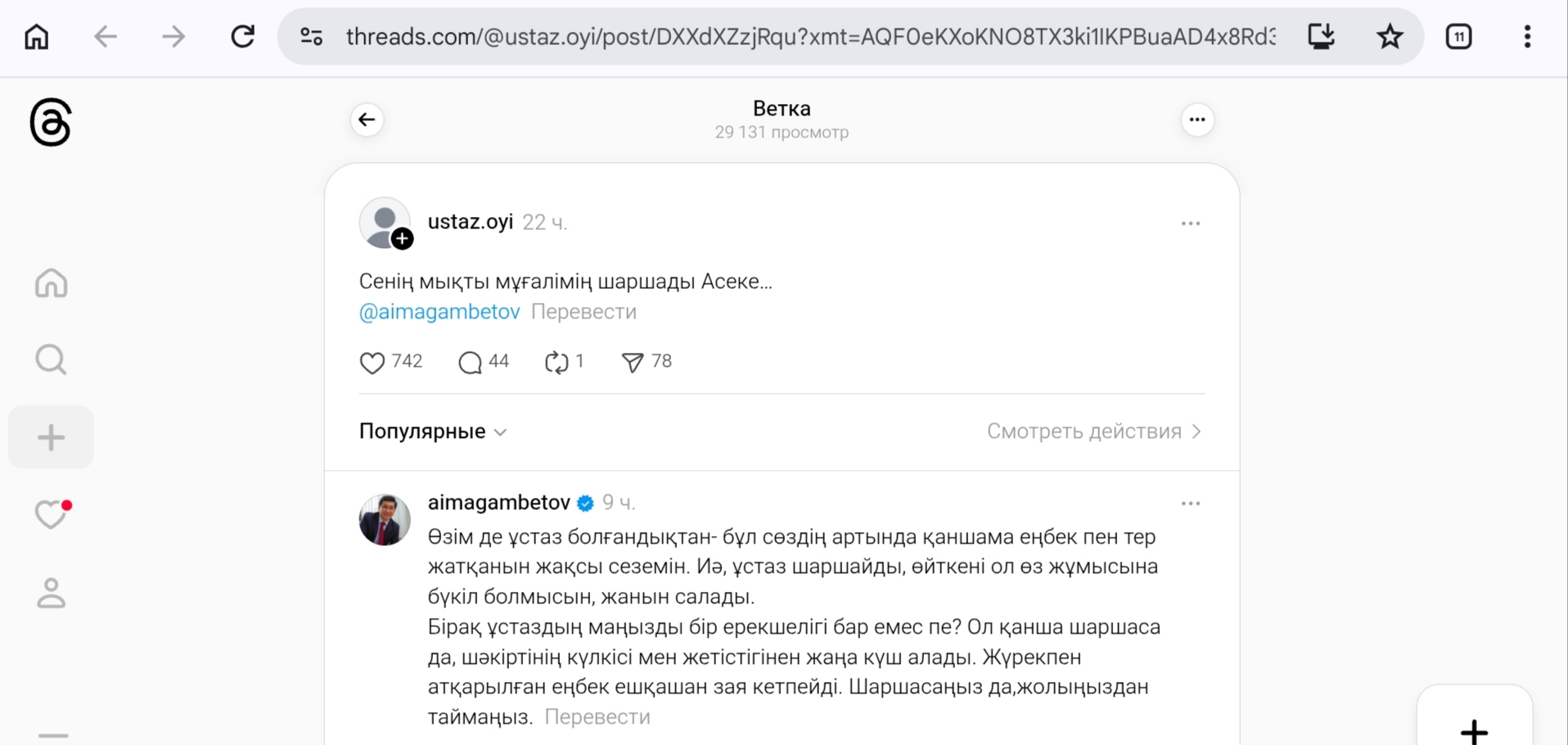Follow ustaz.oyi via avatar plus badge
Screen dimensions: 1568x745
click(x=402, y=239)
